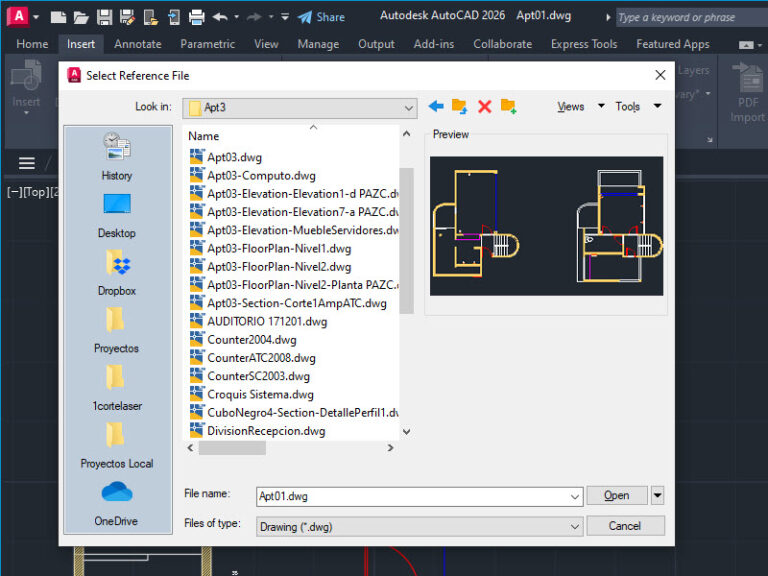Click the drawing preview thumbnail

(x=546, y=226)
